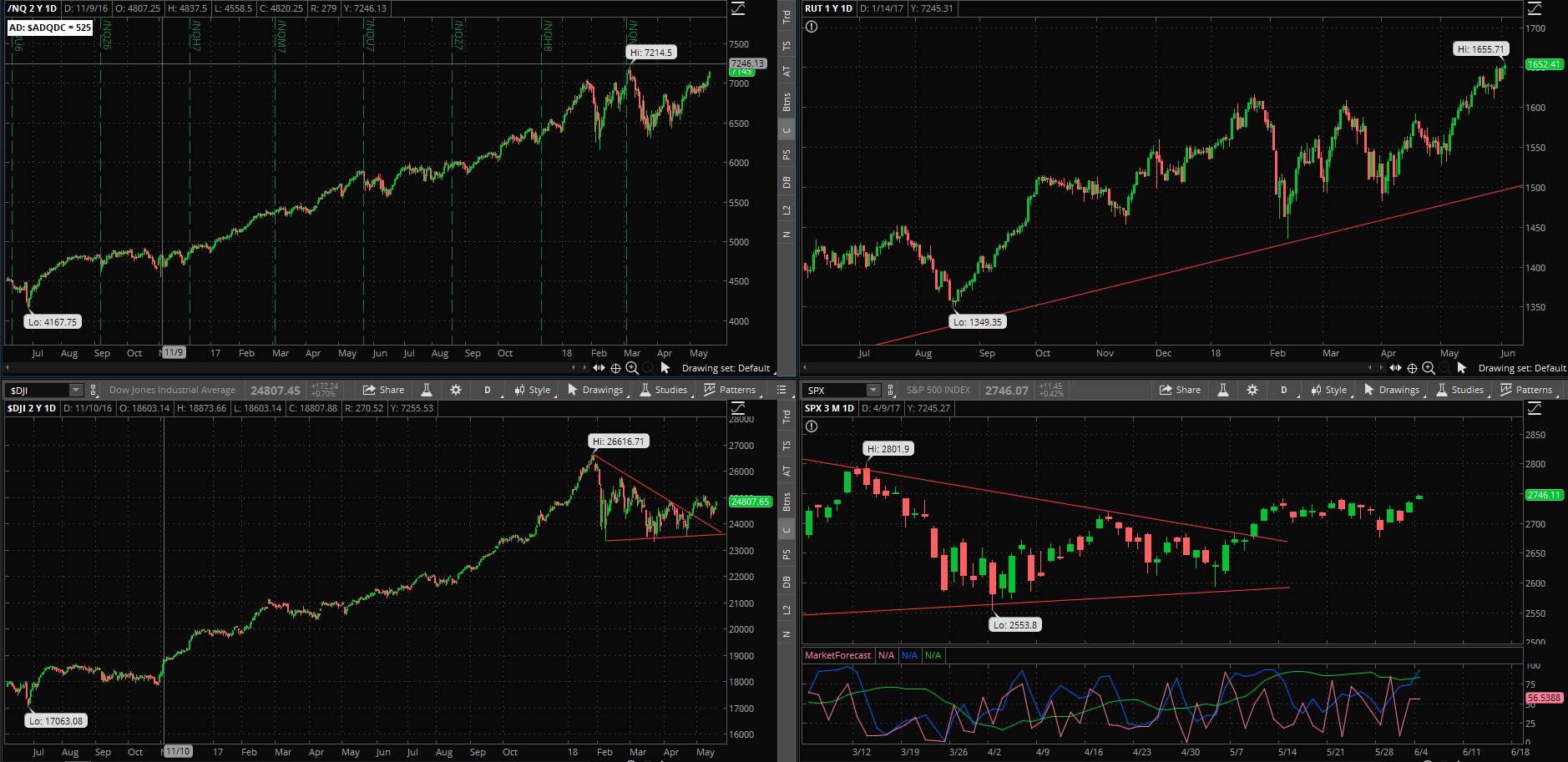
Task: Toggle price-axis scale icon atop SPX chart
Action: pos(1535,408)
